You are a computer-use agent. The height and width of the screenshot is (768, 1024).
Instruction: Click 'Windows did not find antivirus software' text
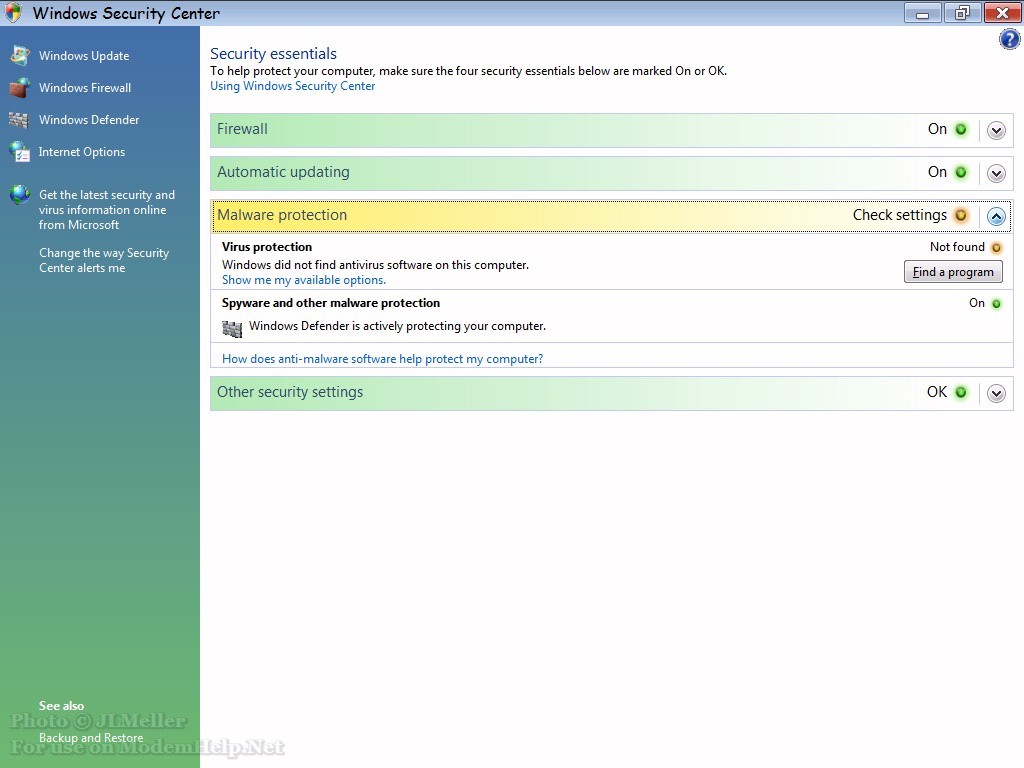376,264
